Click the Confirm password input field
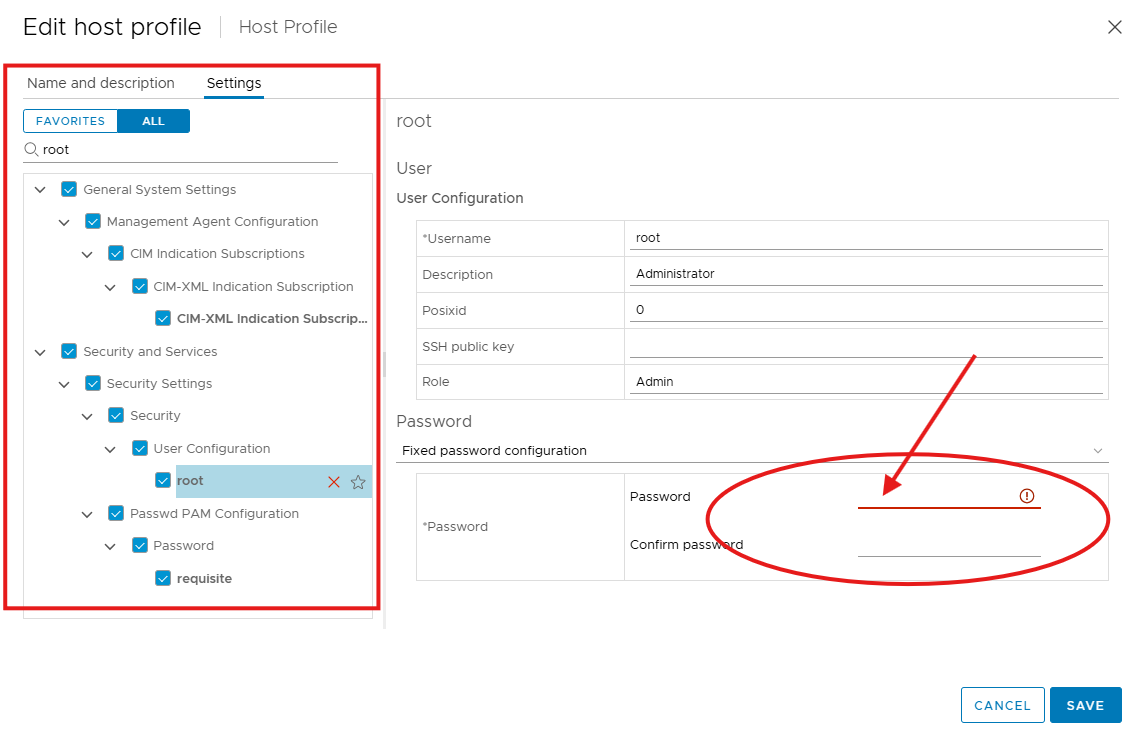The height and width of the screenshot is (731, 1141). 948,545
